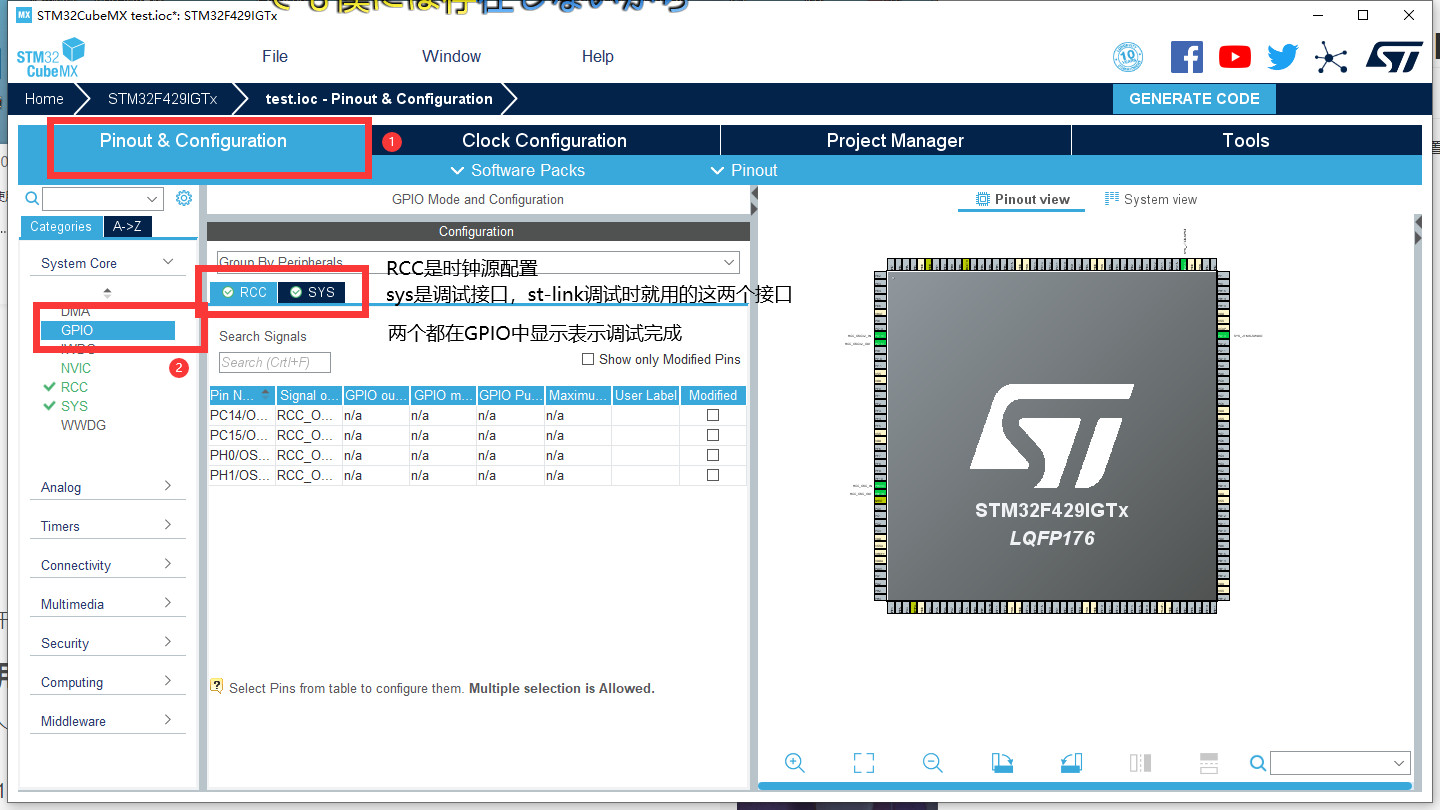This screenshot has height=810, width=1440.
Task: Check Modified box for PC14 row
Action: 713,415
